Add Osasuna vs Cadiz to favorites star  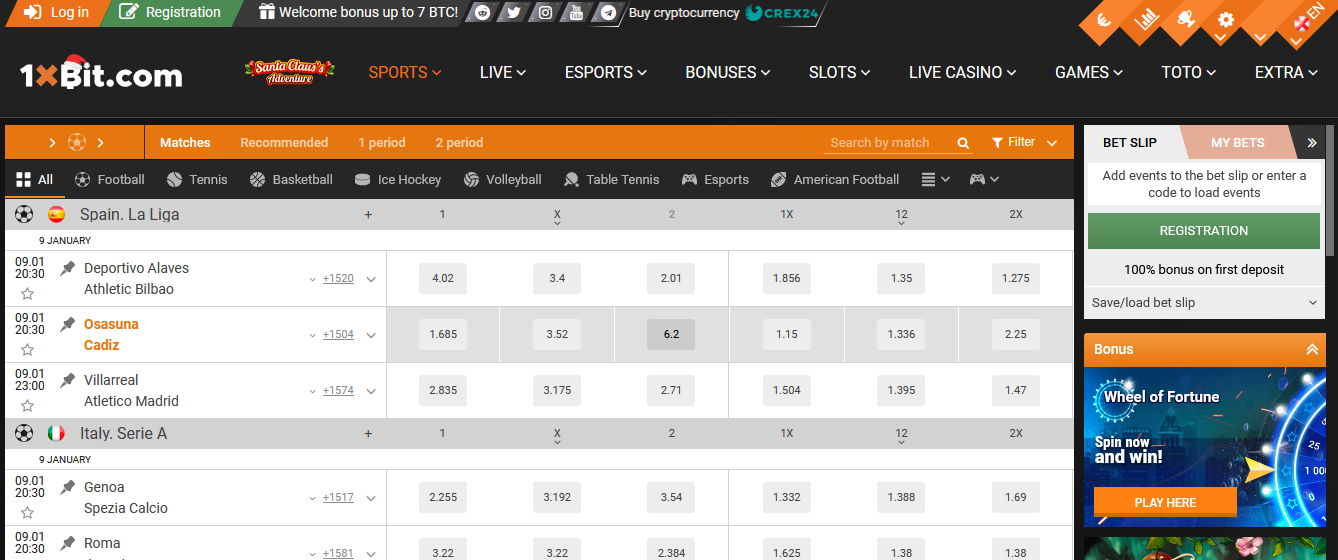click(27, 350)
